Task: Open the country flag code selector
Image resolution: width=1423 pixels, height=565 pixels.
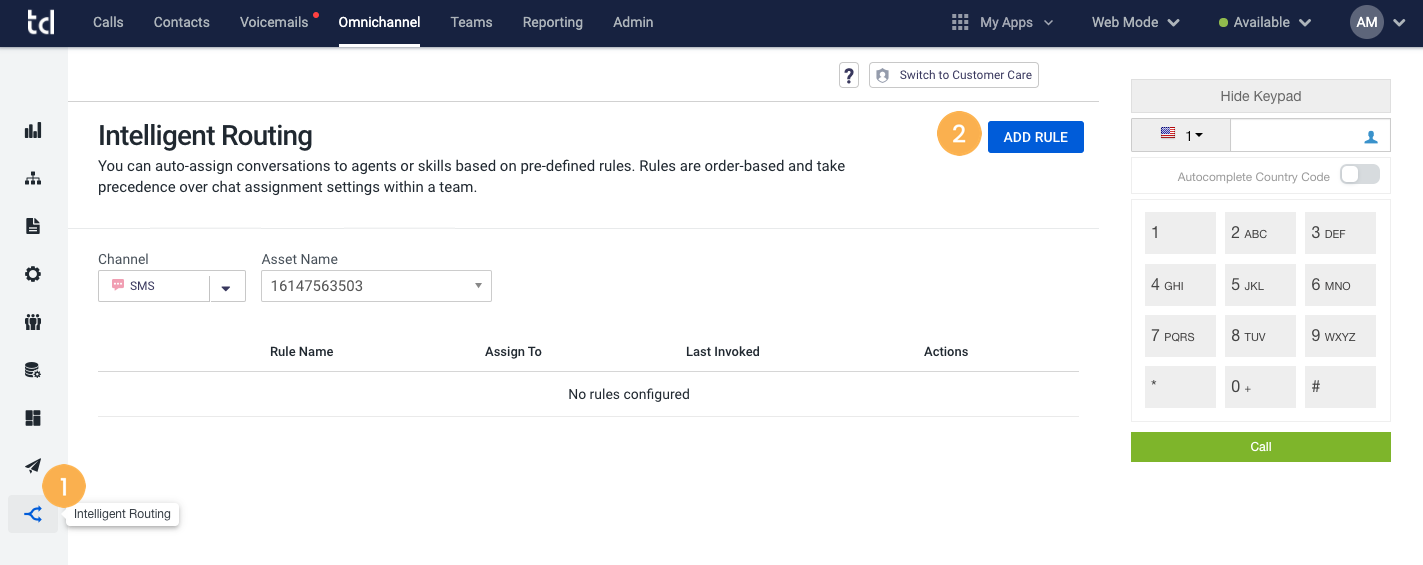Action: 1181,135
